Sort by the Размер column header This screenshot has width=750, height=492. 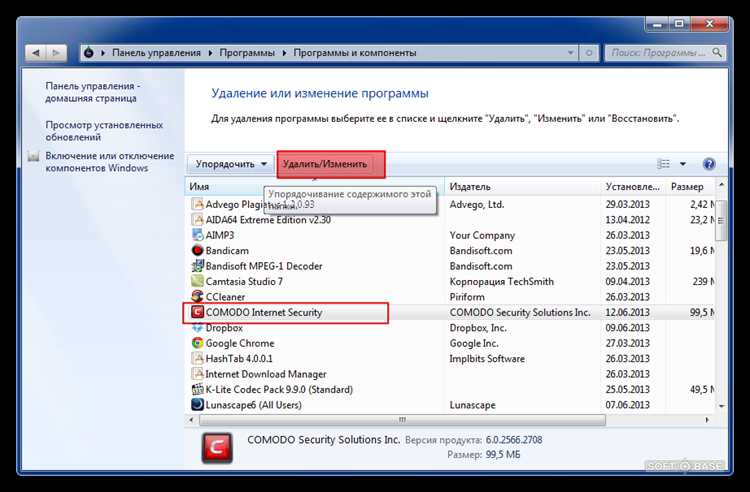(x=690, y=186)
